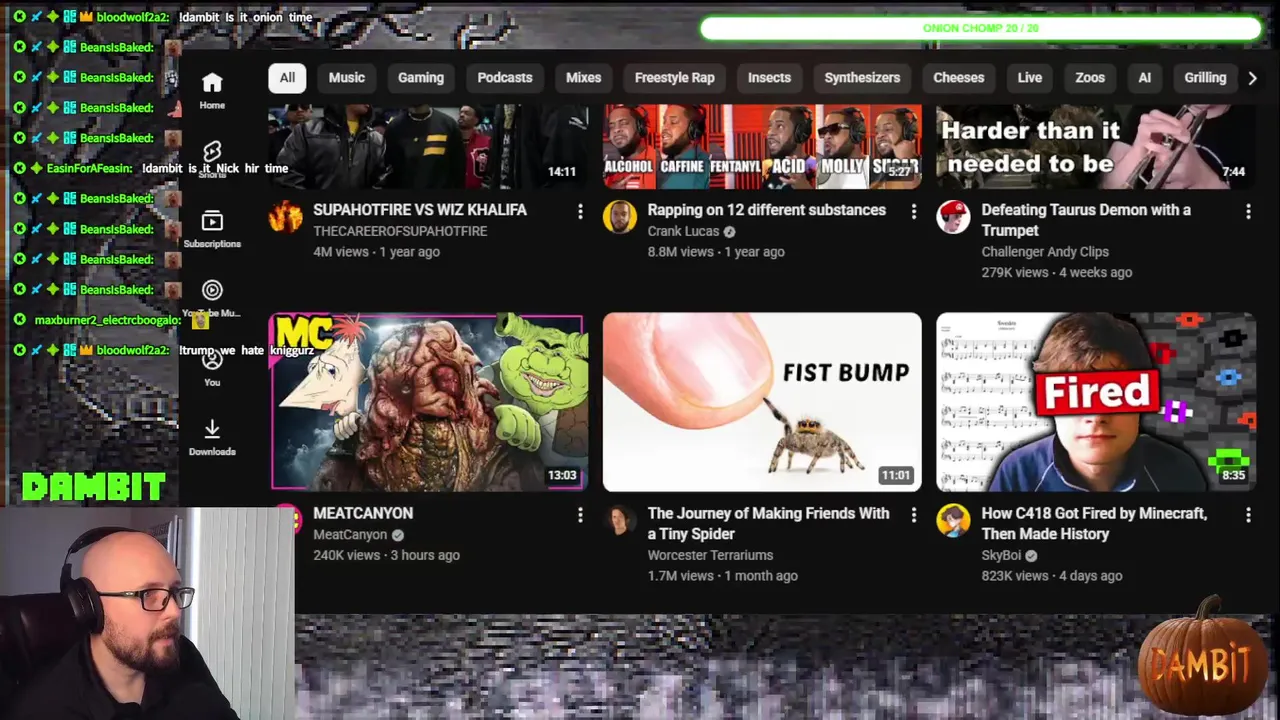Select the Music category chip
This screenshot has height=720, width=1280.
347,78
